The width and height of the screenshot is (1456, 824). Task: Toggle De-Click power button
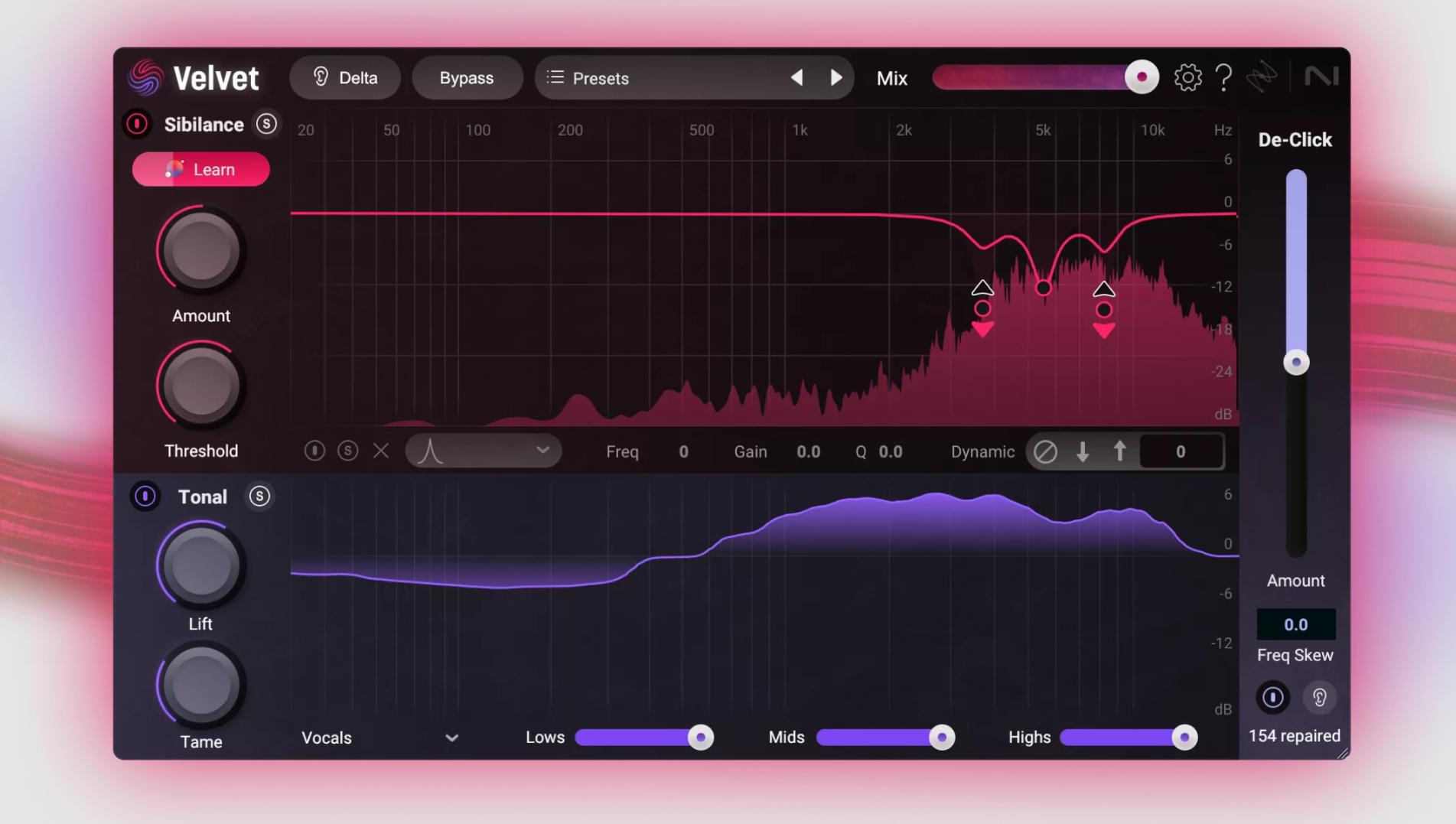click(1273, 697)
